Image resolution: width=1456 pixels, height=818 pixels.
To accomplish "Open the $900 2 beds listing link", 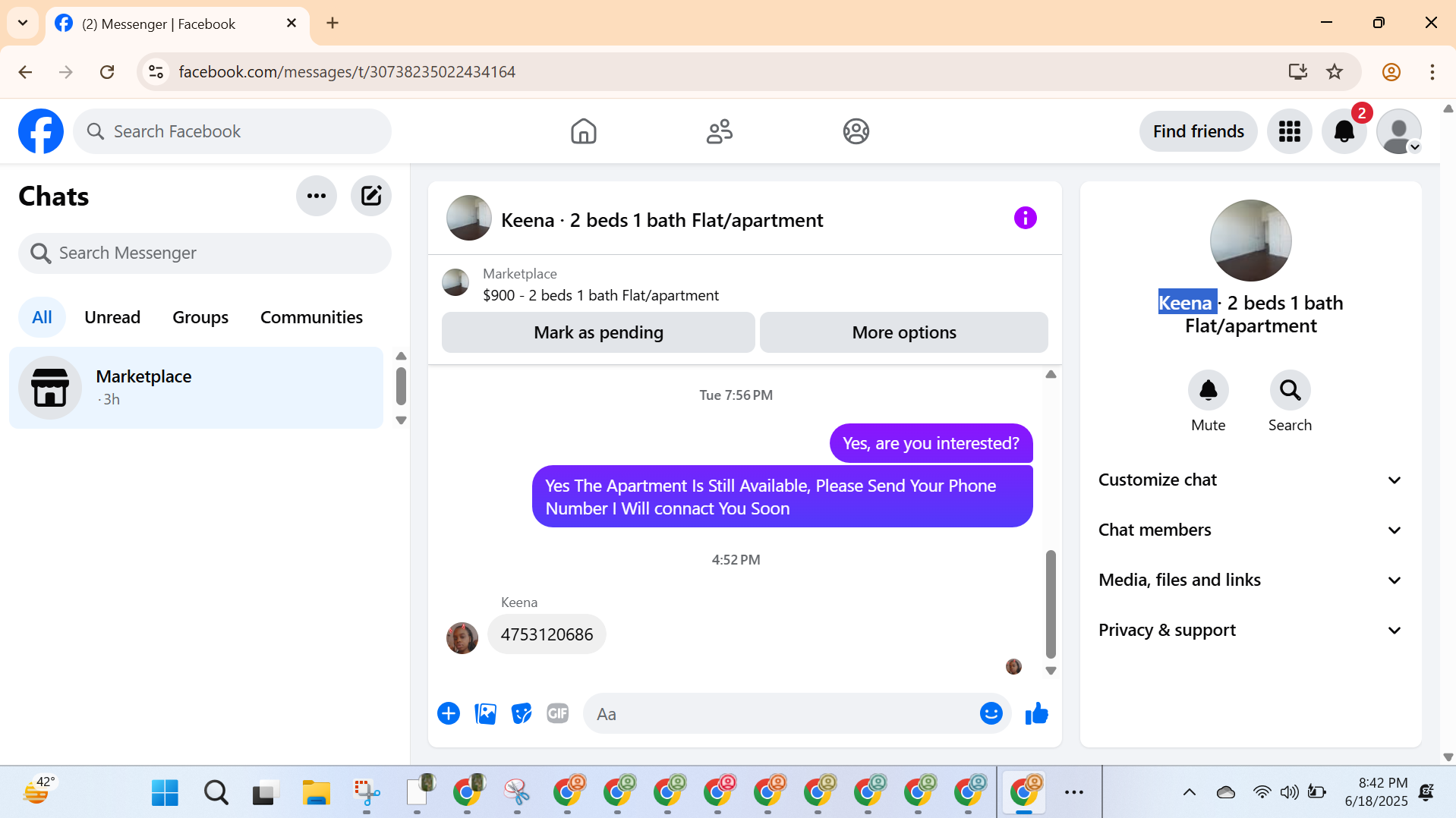I will coord(600,295).
